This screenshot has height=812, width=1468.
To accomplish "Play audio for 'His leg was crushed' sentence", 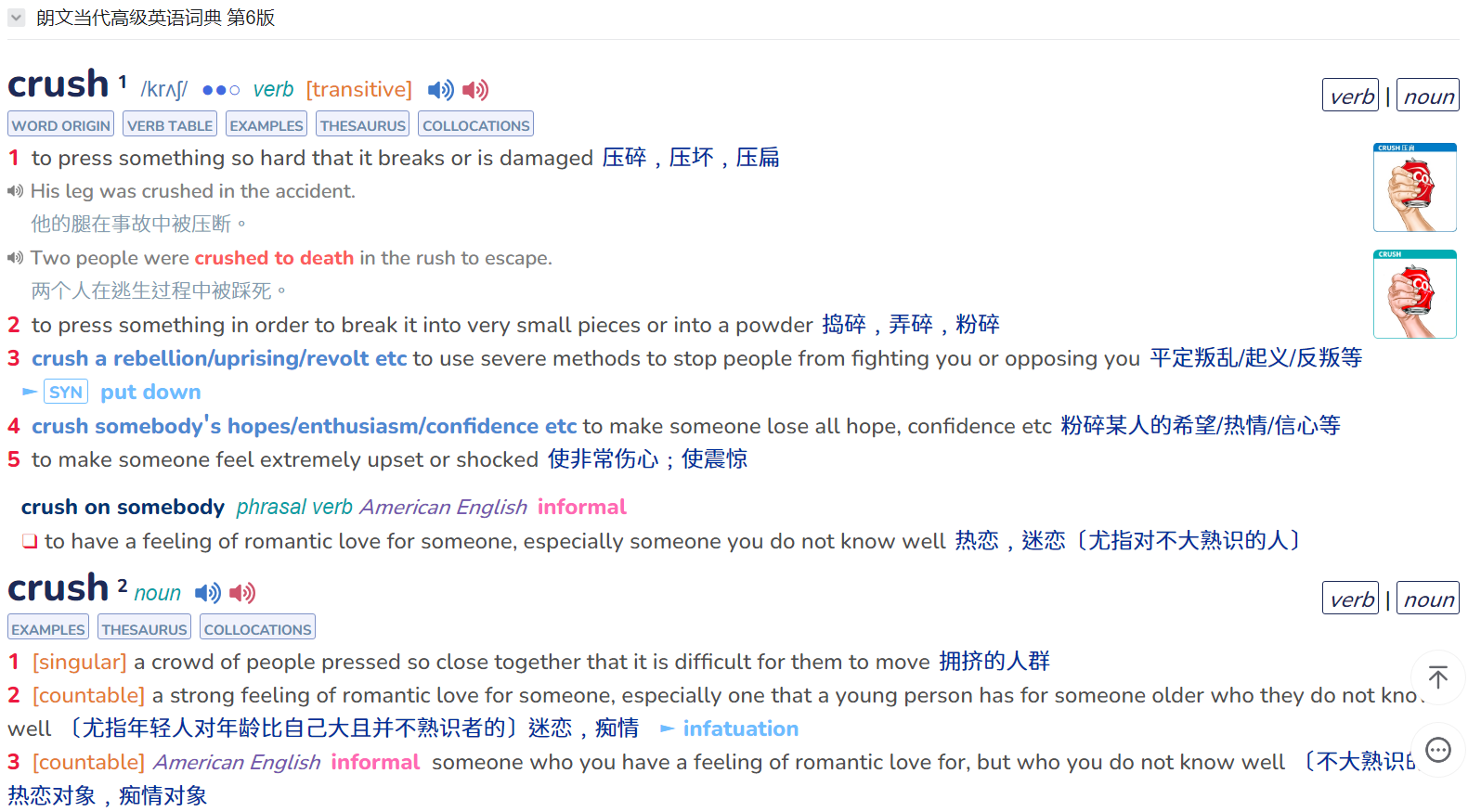I will [15, 191].
